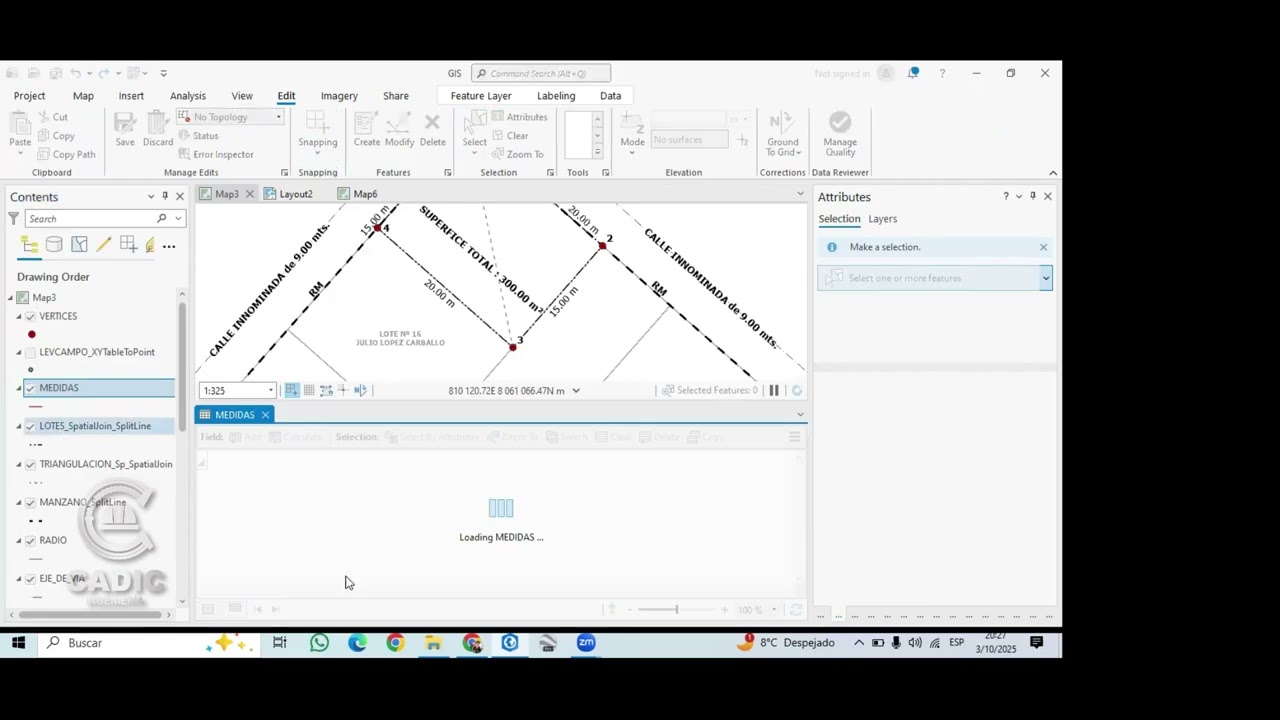Select List By Snapping icon
The image size is (1280, 720).
(x=128, y=245)
